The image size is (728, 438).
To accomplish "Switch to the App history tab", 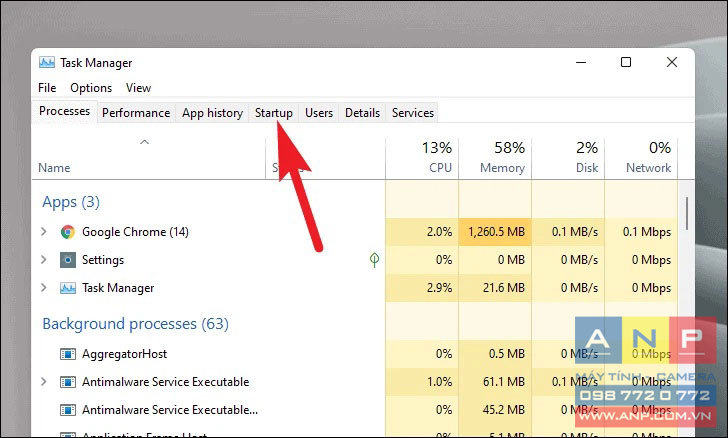I will pos(212,113).
